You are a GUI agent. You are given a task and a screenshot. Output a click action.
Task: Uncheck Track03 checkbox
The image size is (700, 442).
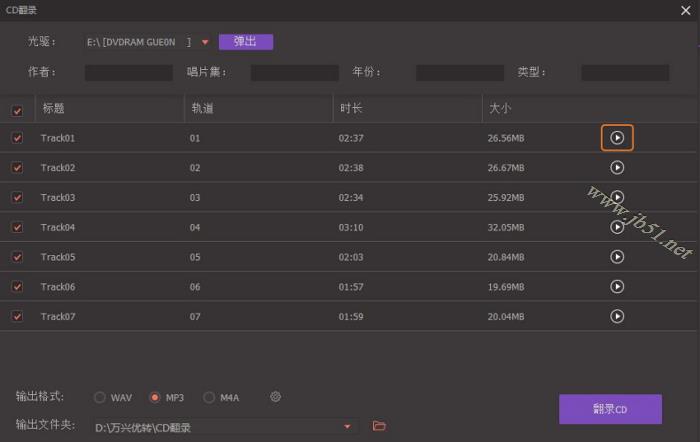tap(17, 197)
